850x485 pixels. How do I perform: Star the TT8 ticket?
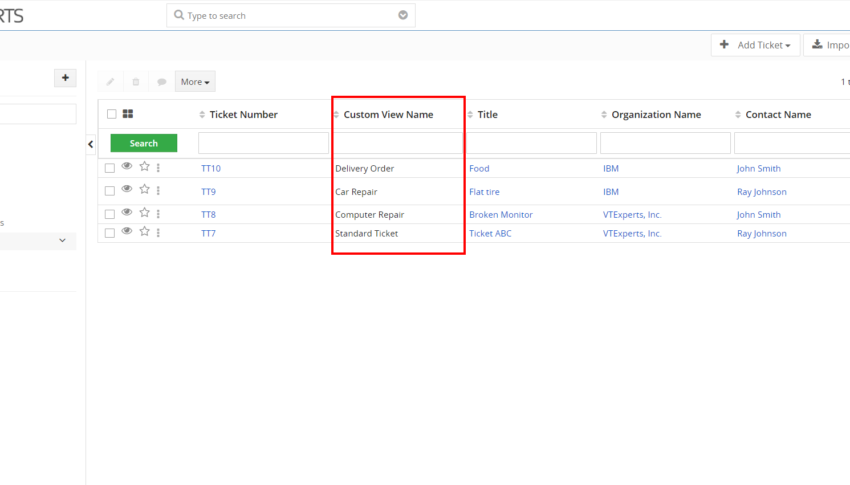144,212
